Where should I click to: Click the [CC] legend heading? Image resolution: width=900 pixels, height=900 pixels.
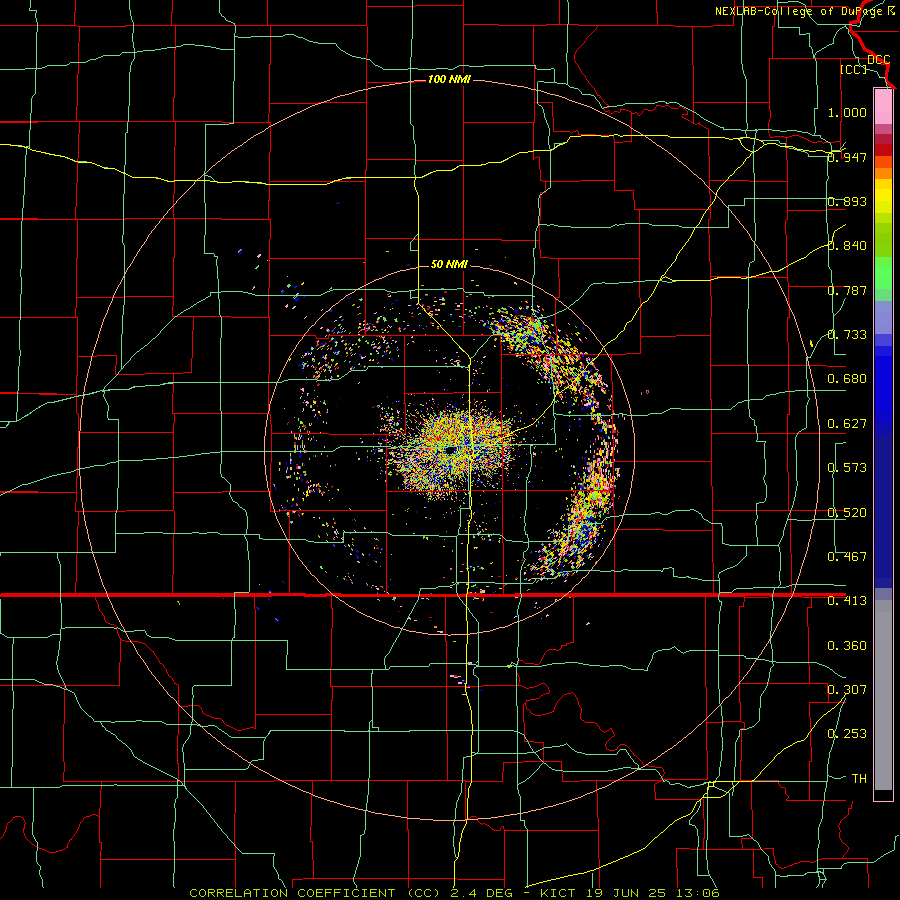click(x=854, y=69)
